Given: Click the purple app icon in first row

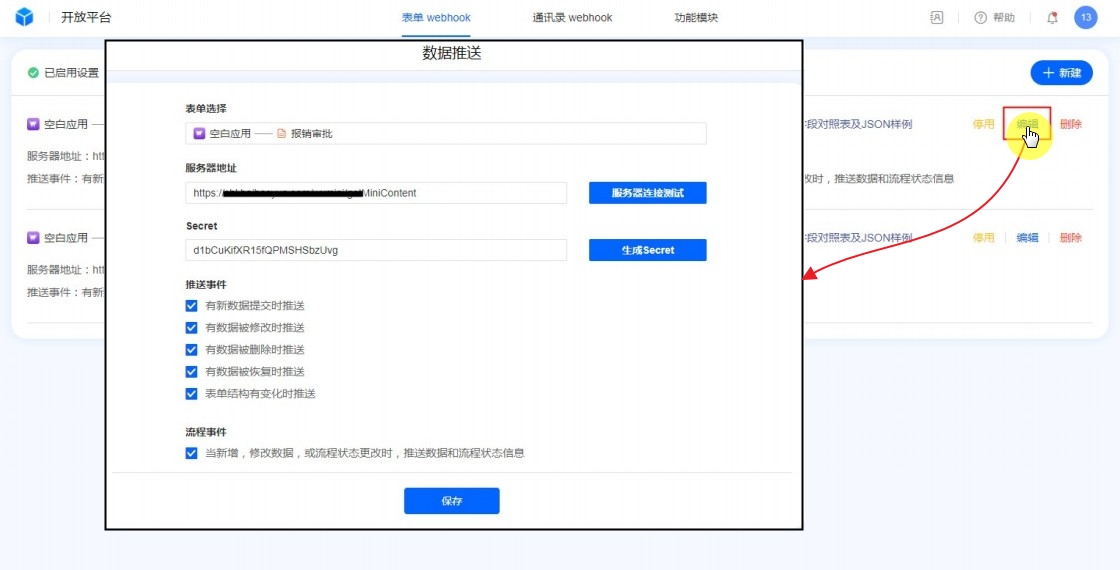Looking at the screenshot, I should (33, 124).
